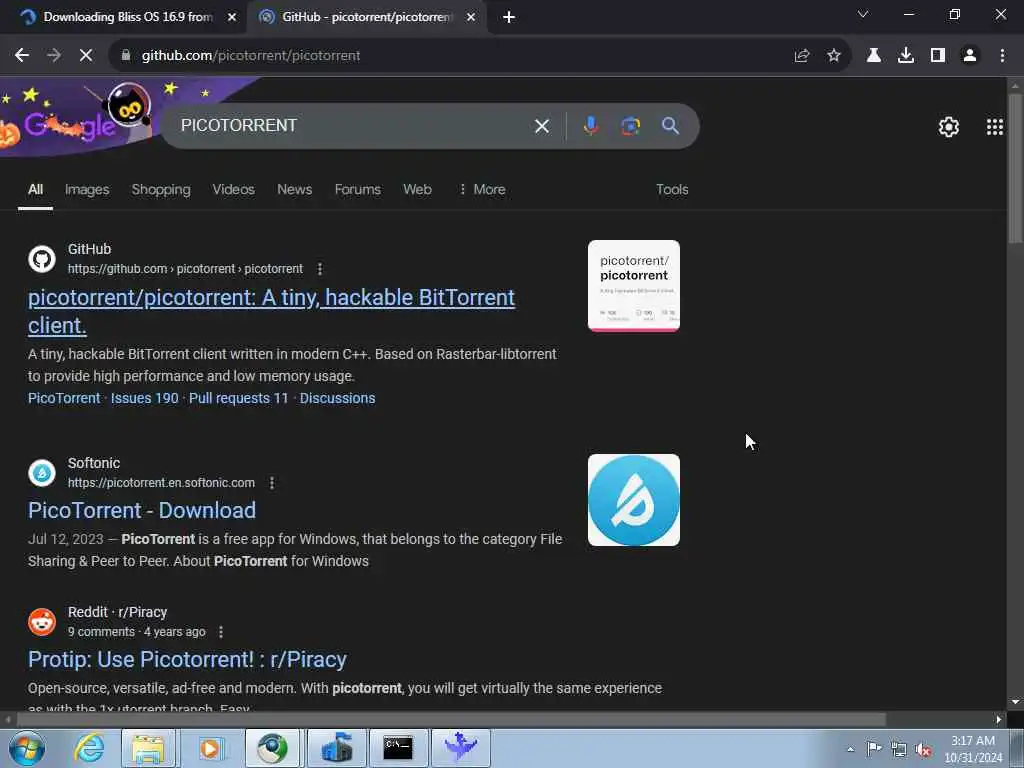Click the search box containing PICOTORRENT

tap(353, 125)
